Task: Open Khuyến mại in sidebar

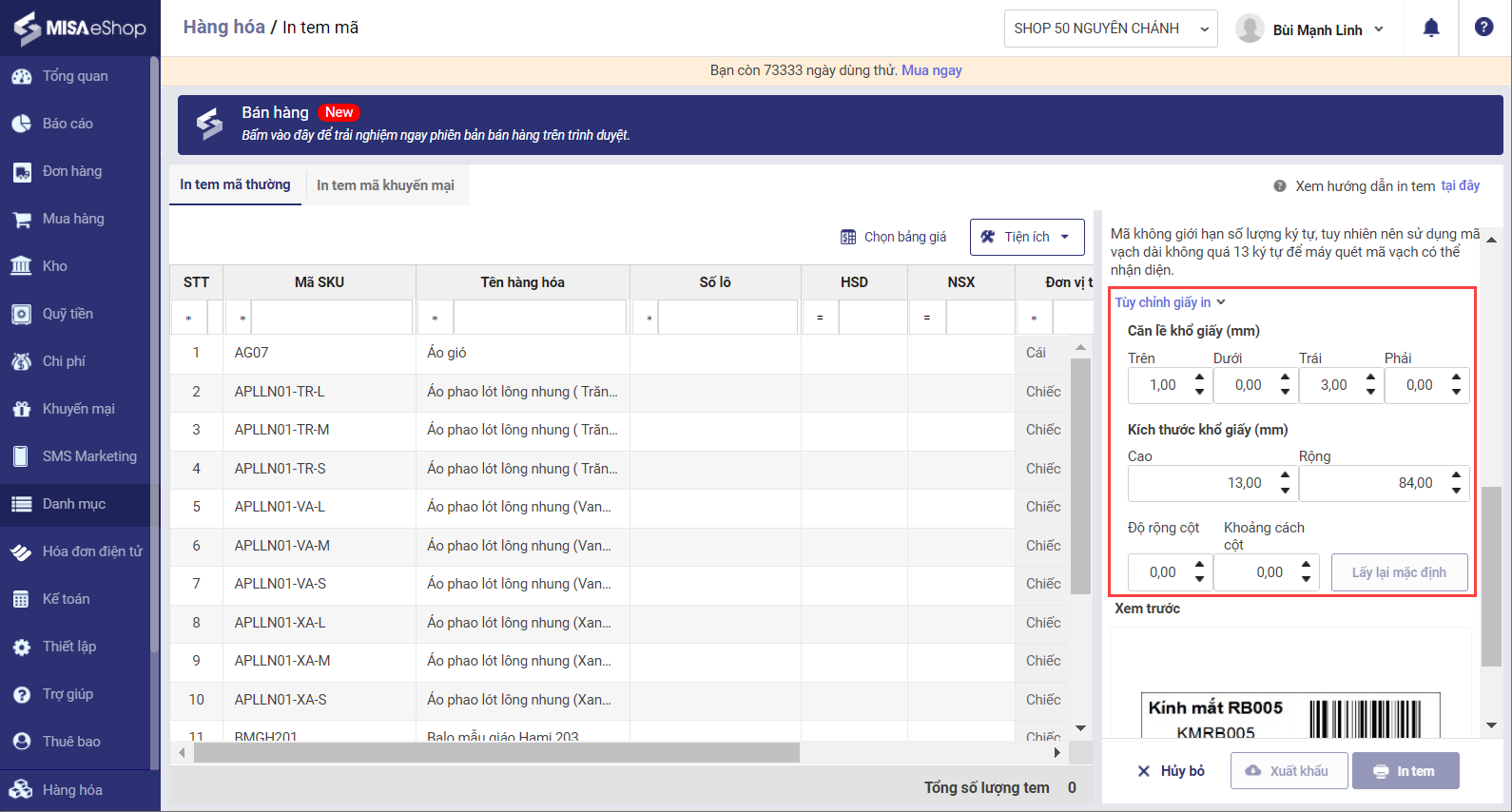Action: 78,409
